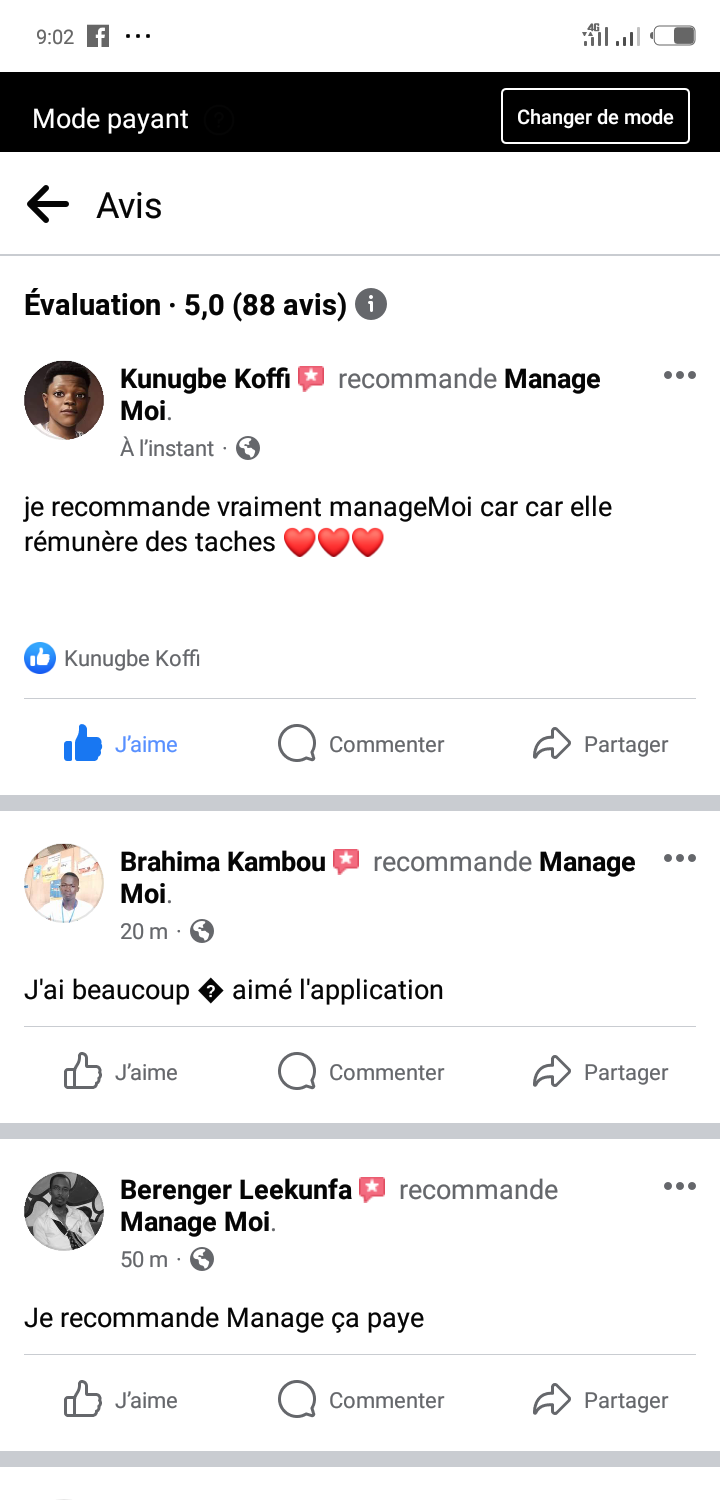Like Brahima Kambou's review

click(121, 1072)
